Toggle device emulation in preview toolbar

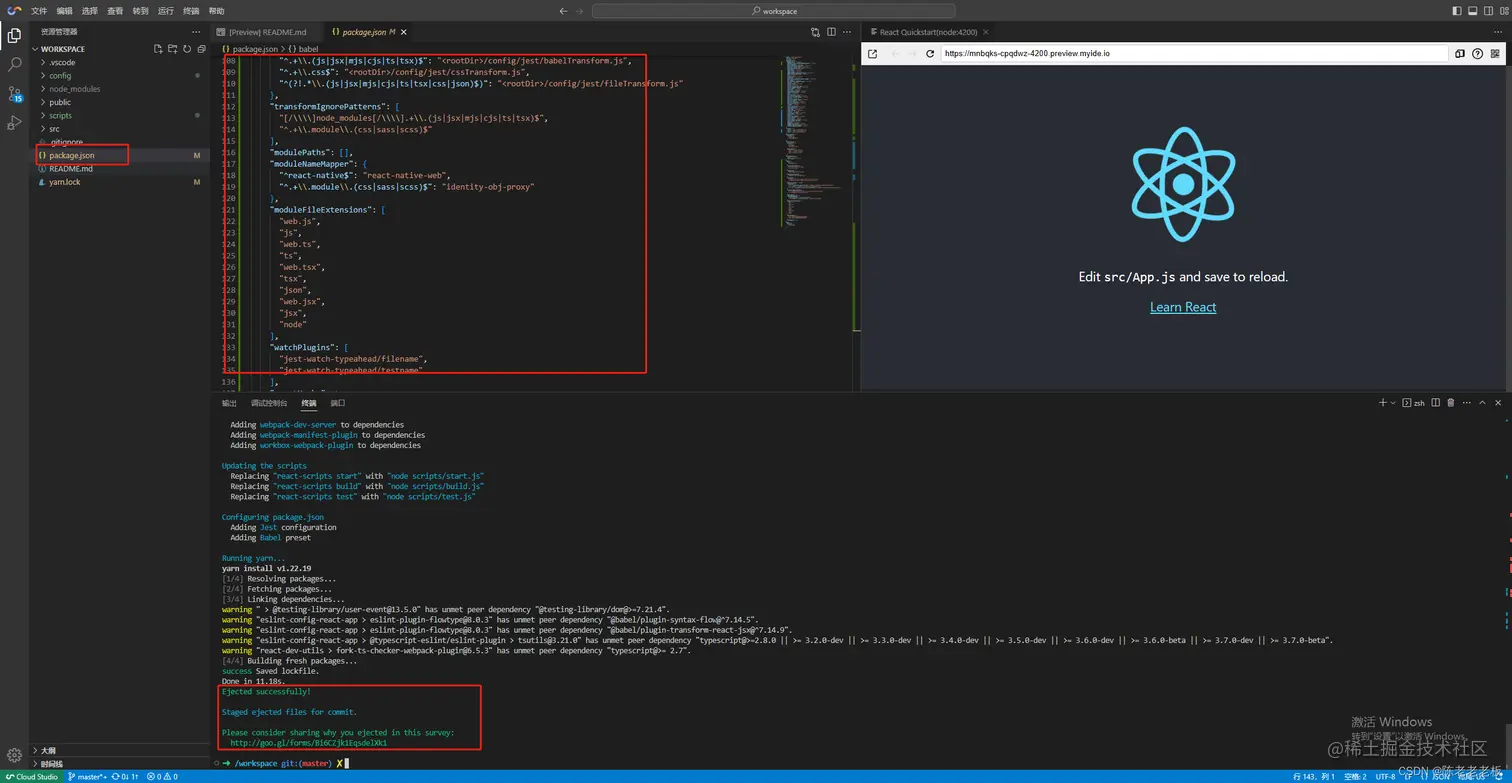click(1460, 54)
